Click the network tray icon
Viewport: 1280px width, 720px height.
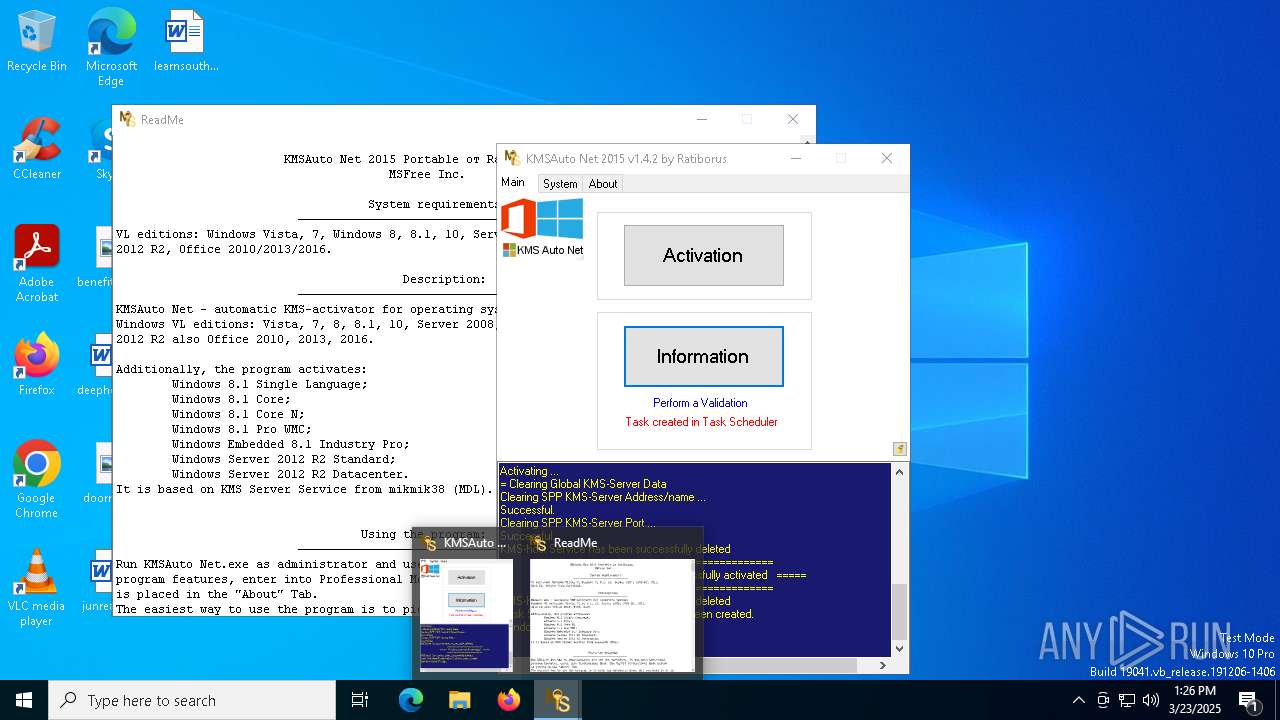tap(1127, 700)
